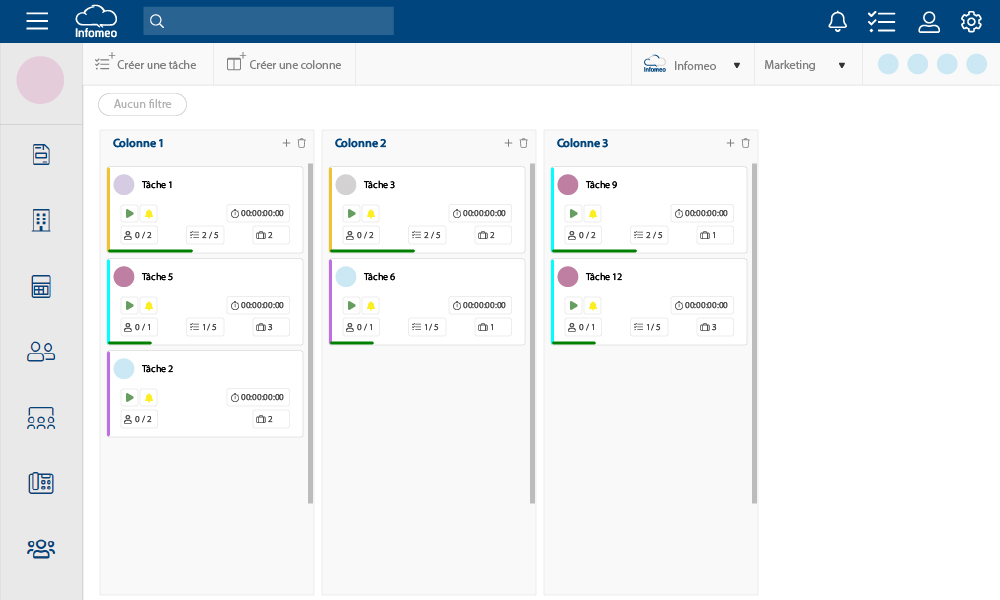Viewport: 1000px width, 600px height.
Task: Click Créer une tâche
Action: [x=146, y=65]
